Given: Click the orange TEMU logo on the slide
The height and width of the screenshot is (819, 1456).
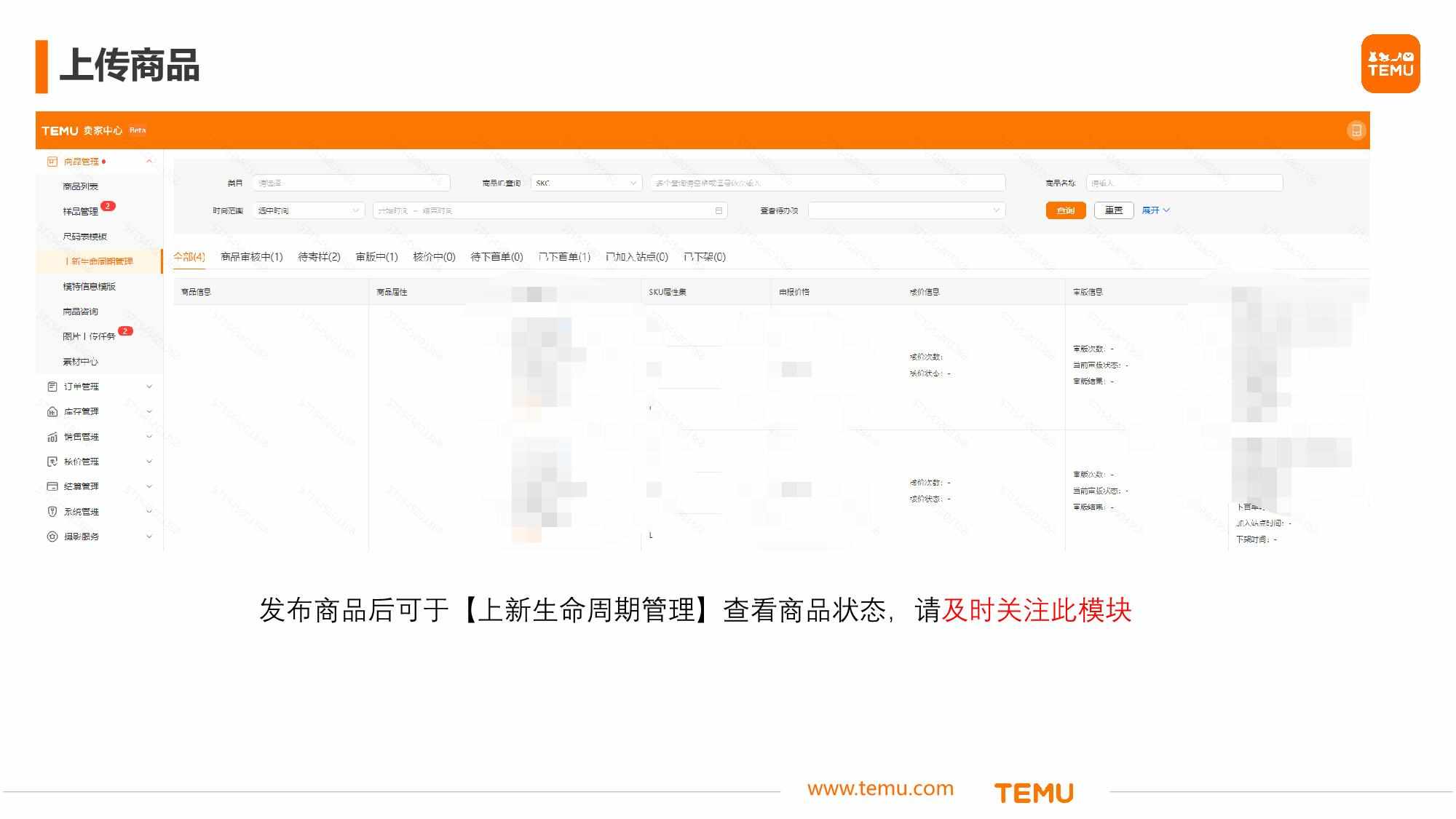Looking at the screenshot, I should pyautogui.click(x=1390, y=63).
